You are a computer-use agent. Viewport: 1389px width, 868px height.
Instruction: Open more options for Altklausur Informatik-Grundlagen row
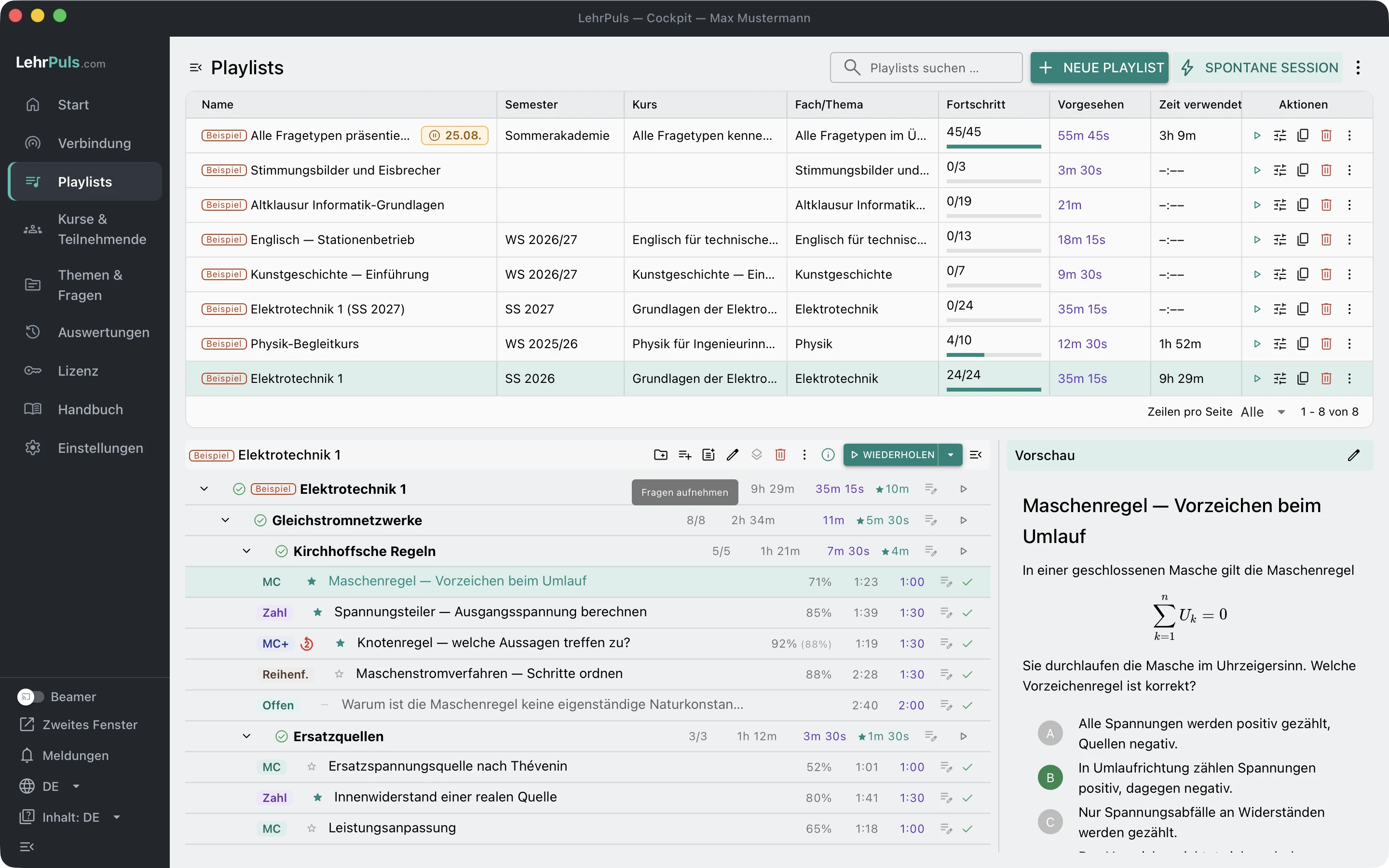tap(1349, 205)
